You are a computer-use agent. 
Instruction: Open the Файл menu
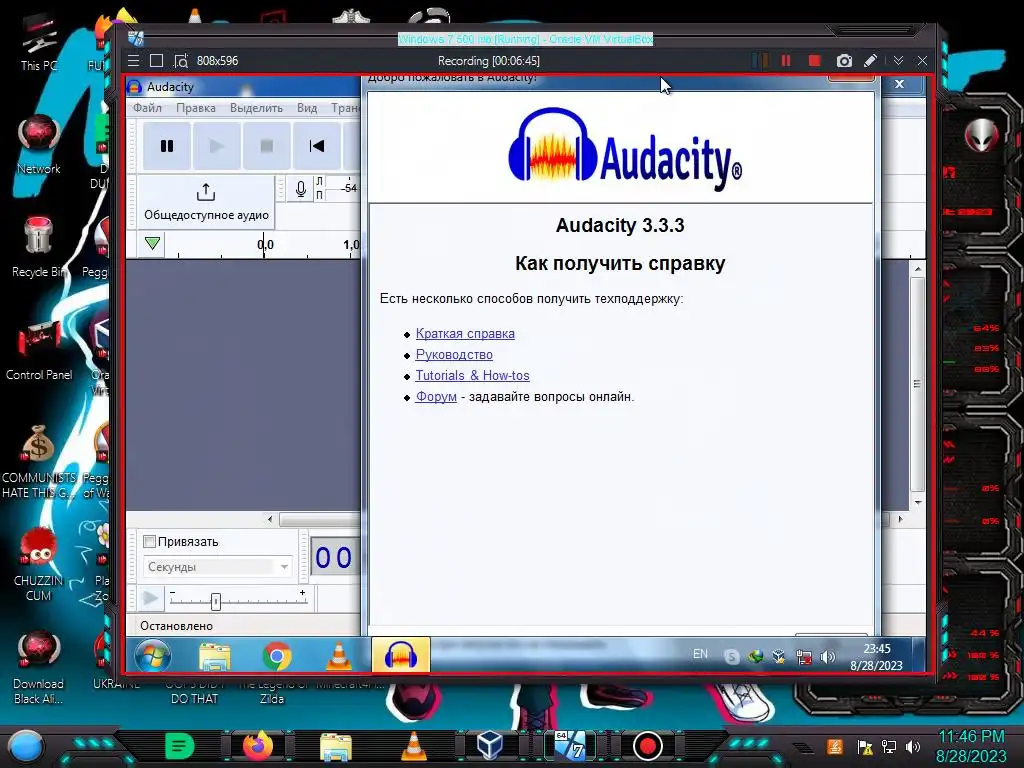[148, 108]
